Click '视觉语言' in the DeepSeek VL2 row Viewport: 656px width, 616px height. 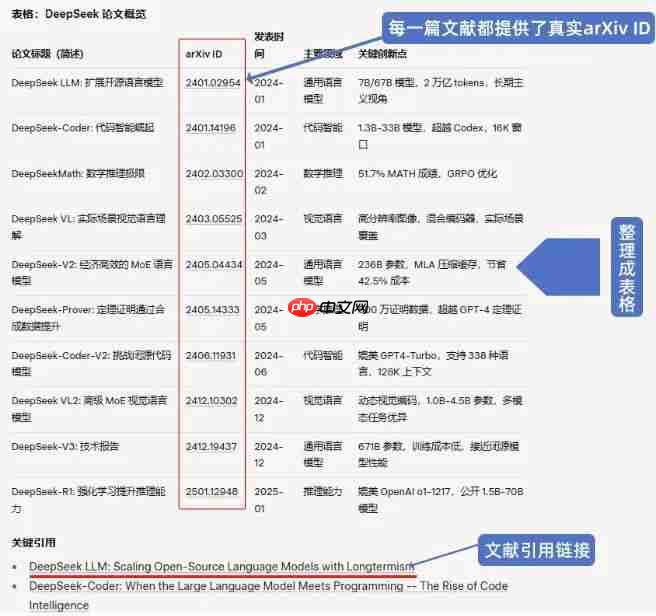tap(323, 401)
